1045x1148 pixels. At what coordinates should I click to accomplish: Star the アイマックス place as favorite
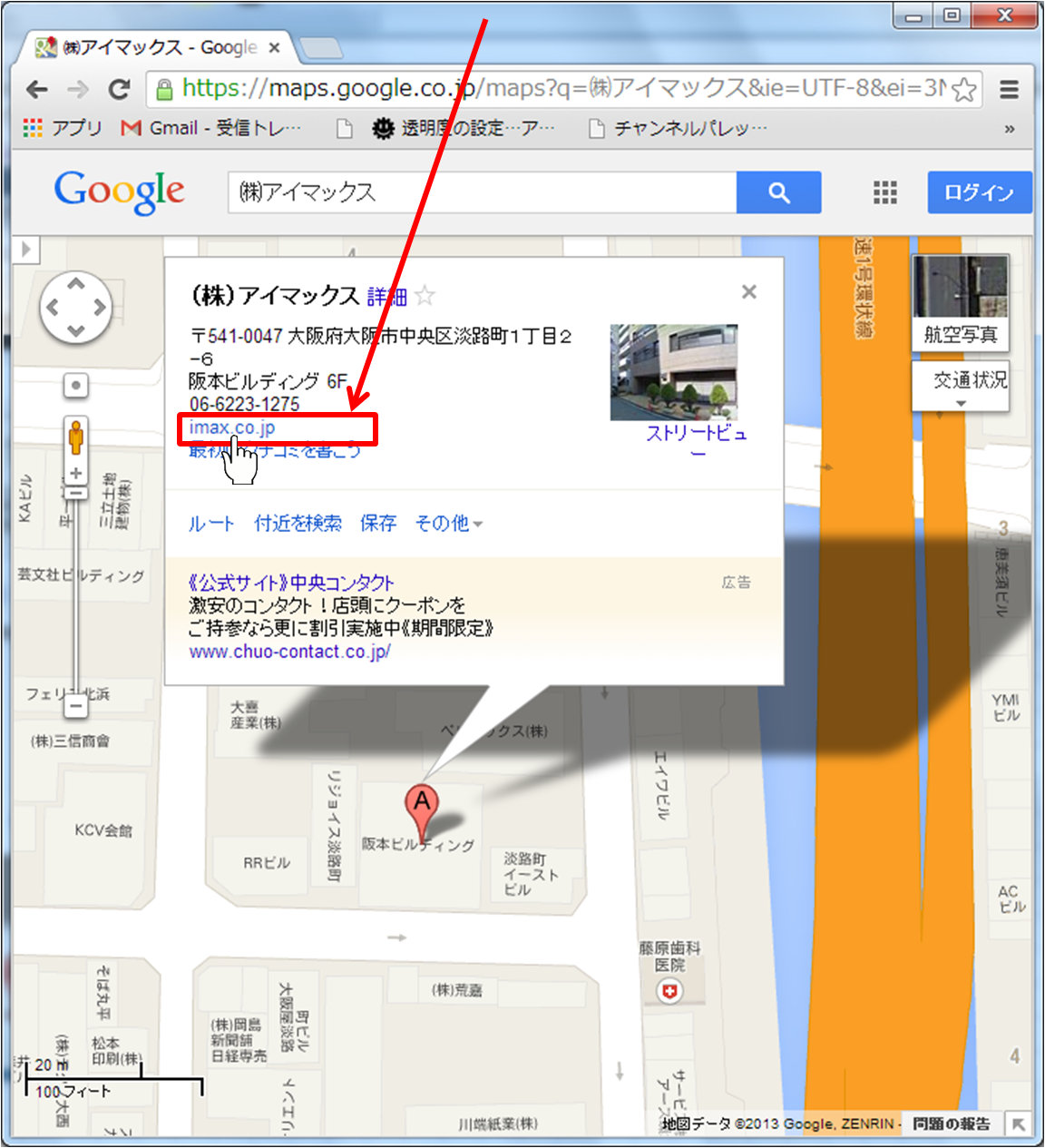(x=425, y=296)
